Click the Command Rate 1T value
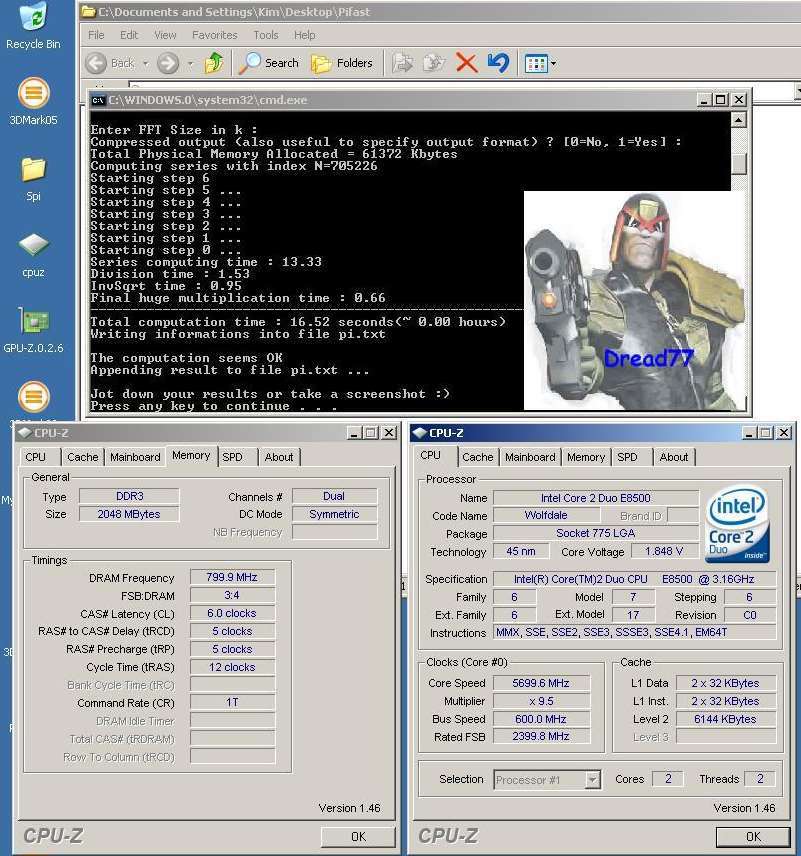Screen dimensions: 801x856 tap(232, 702)
